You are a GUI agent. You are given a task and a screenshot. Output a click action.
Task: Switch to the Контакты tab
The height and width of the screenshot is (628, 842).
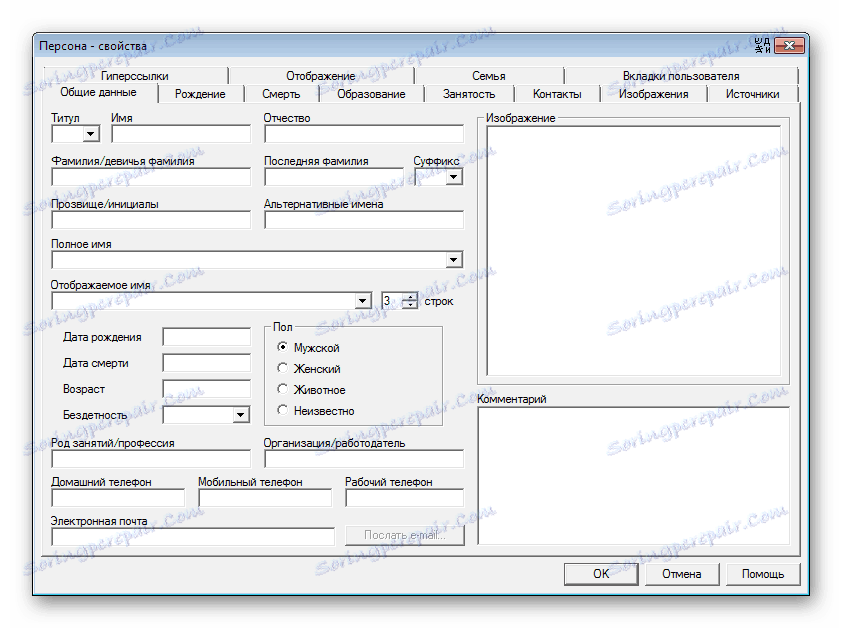click(x=557, y=94)
